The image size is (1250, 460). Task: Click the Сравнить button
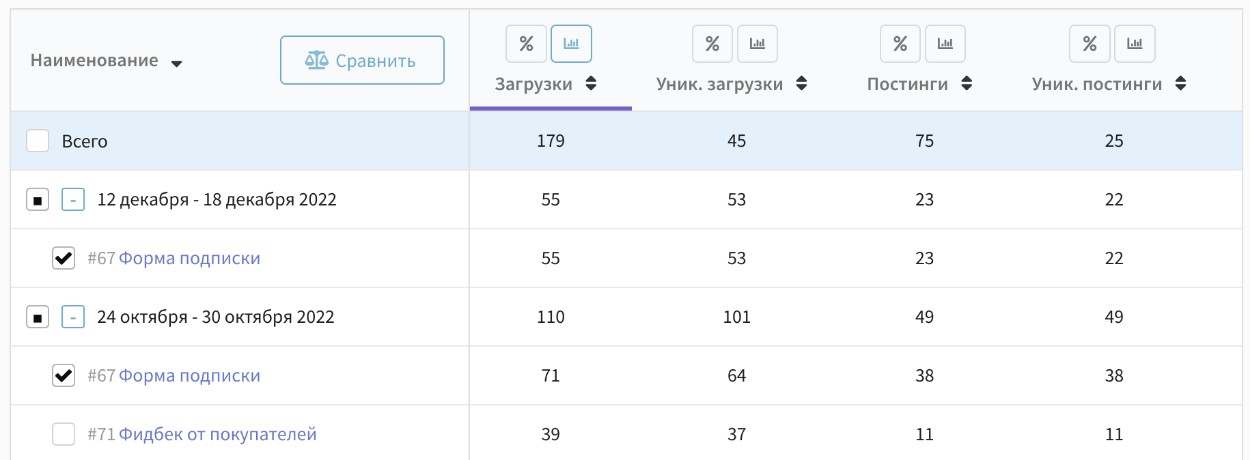point(362,61)
